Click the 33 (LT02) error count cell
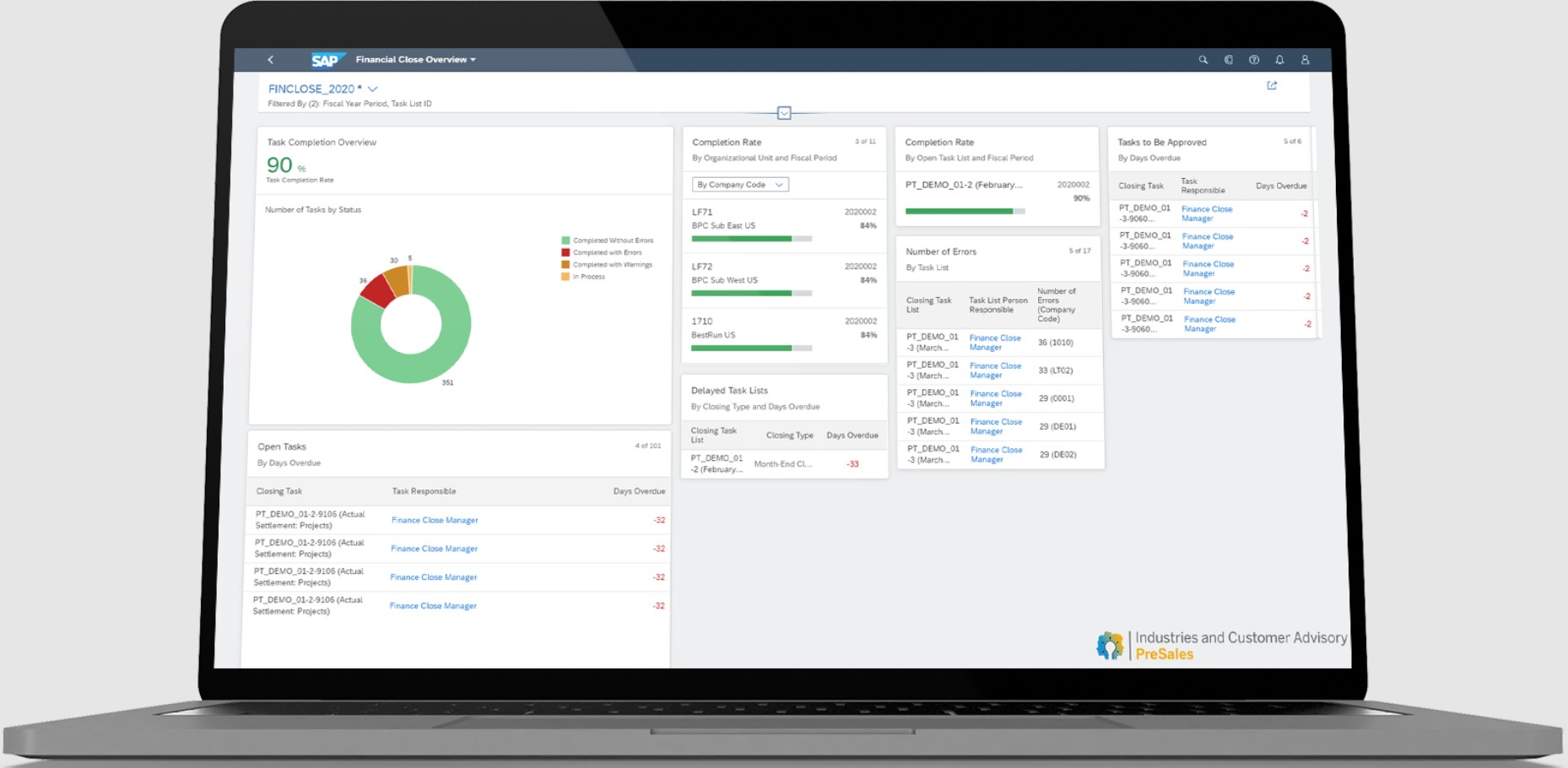Viewport: 1568px width, 768px height. click(1056, 370)
